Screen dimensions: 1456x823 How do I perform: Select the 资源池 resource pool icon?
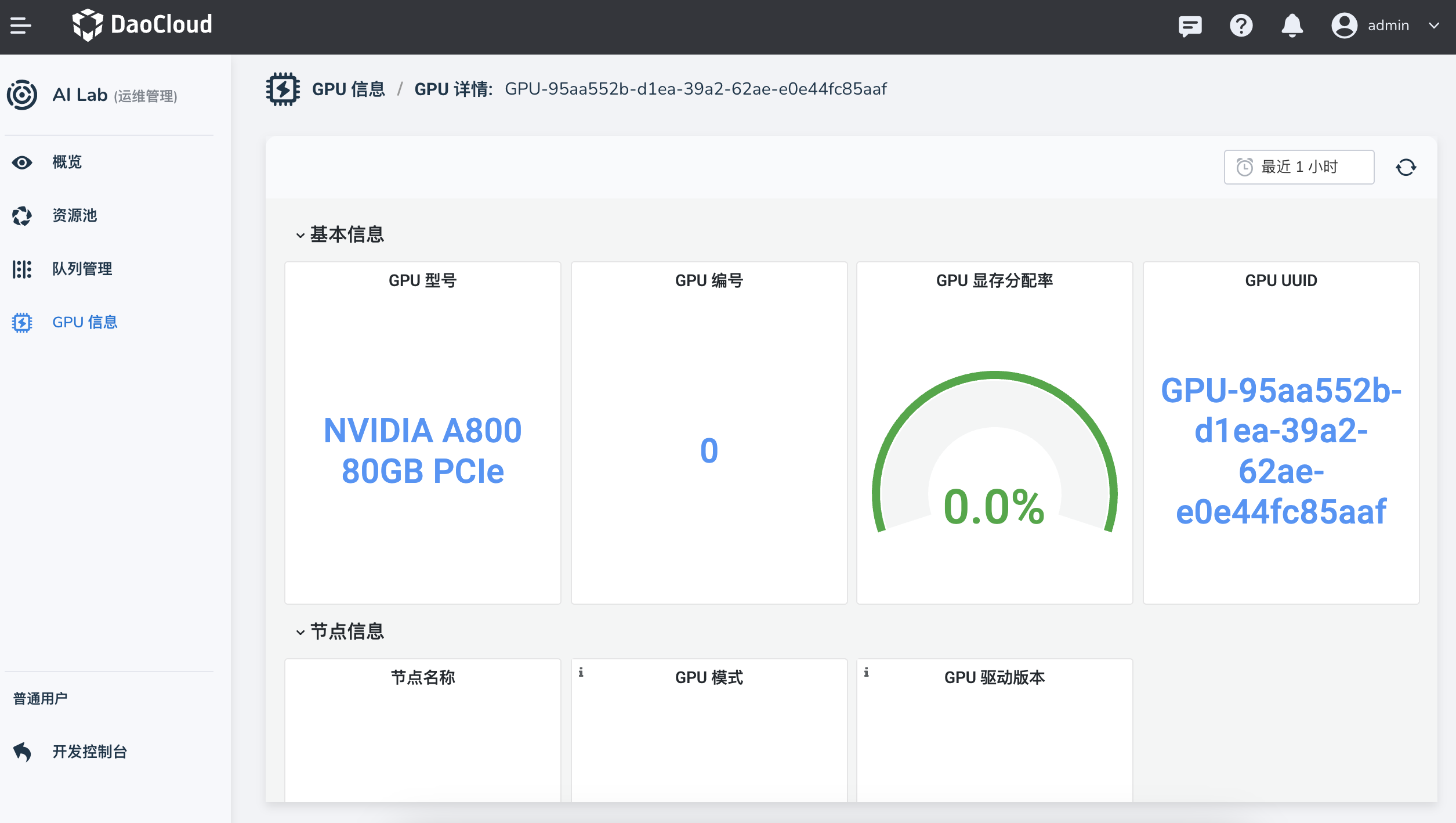(21, 216)
